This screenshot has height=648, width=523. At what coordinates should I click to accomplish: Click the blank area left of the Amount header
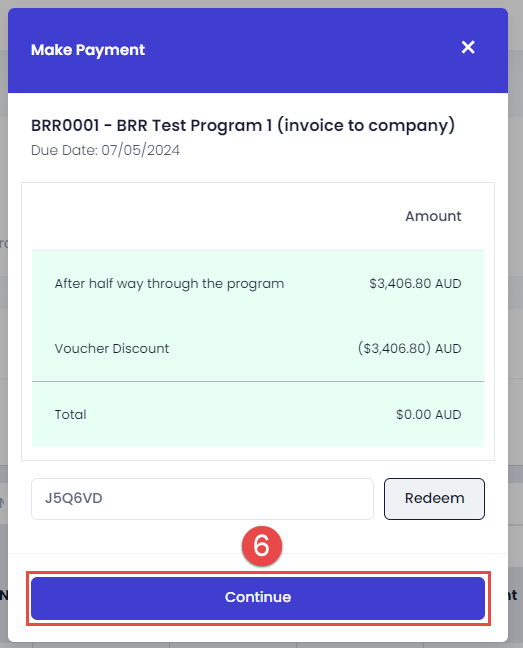coord(207,216)
